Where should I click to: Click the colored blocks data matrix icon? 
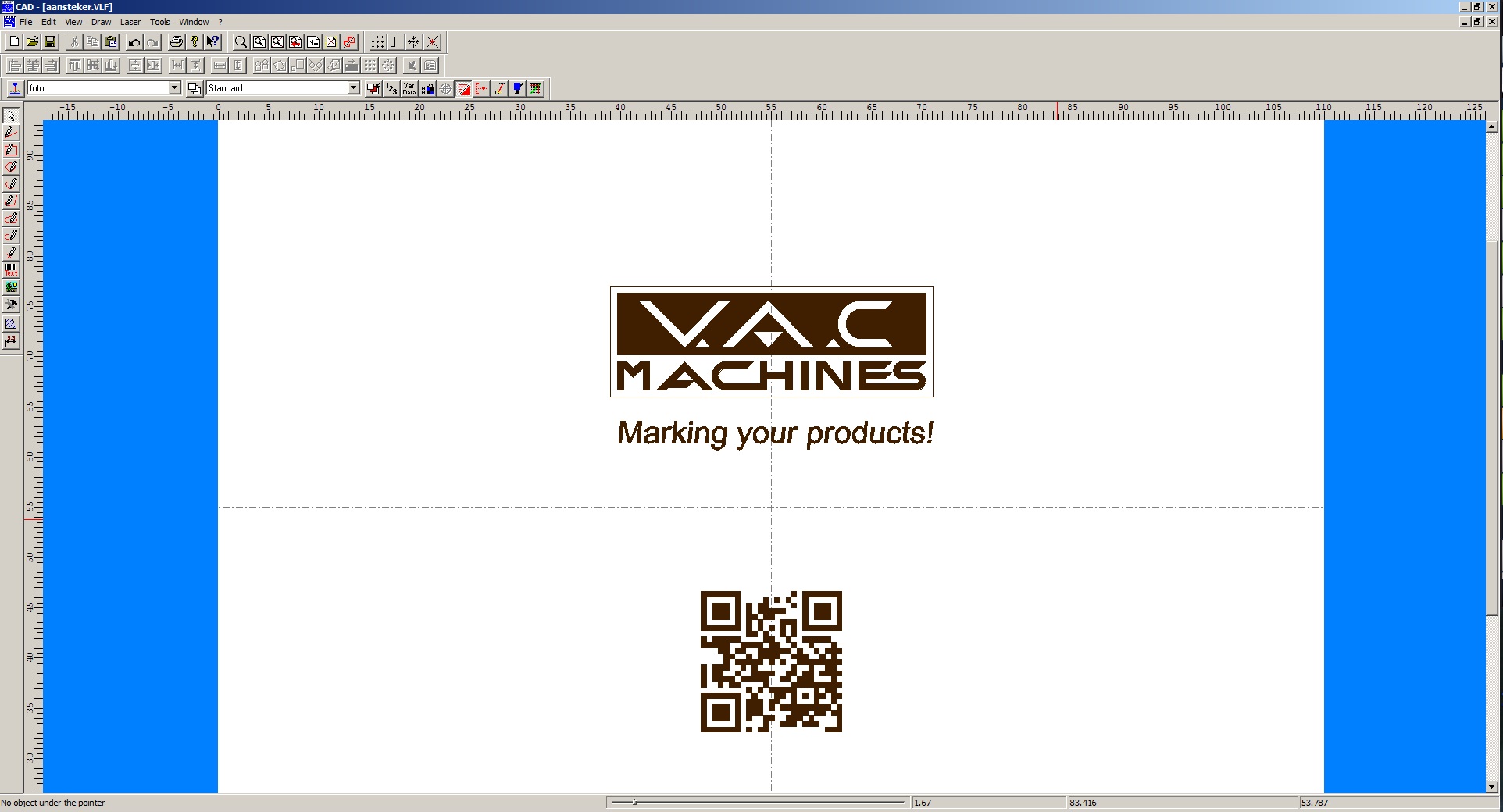pos(427,88)
